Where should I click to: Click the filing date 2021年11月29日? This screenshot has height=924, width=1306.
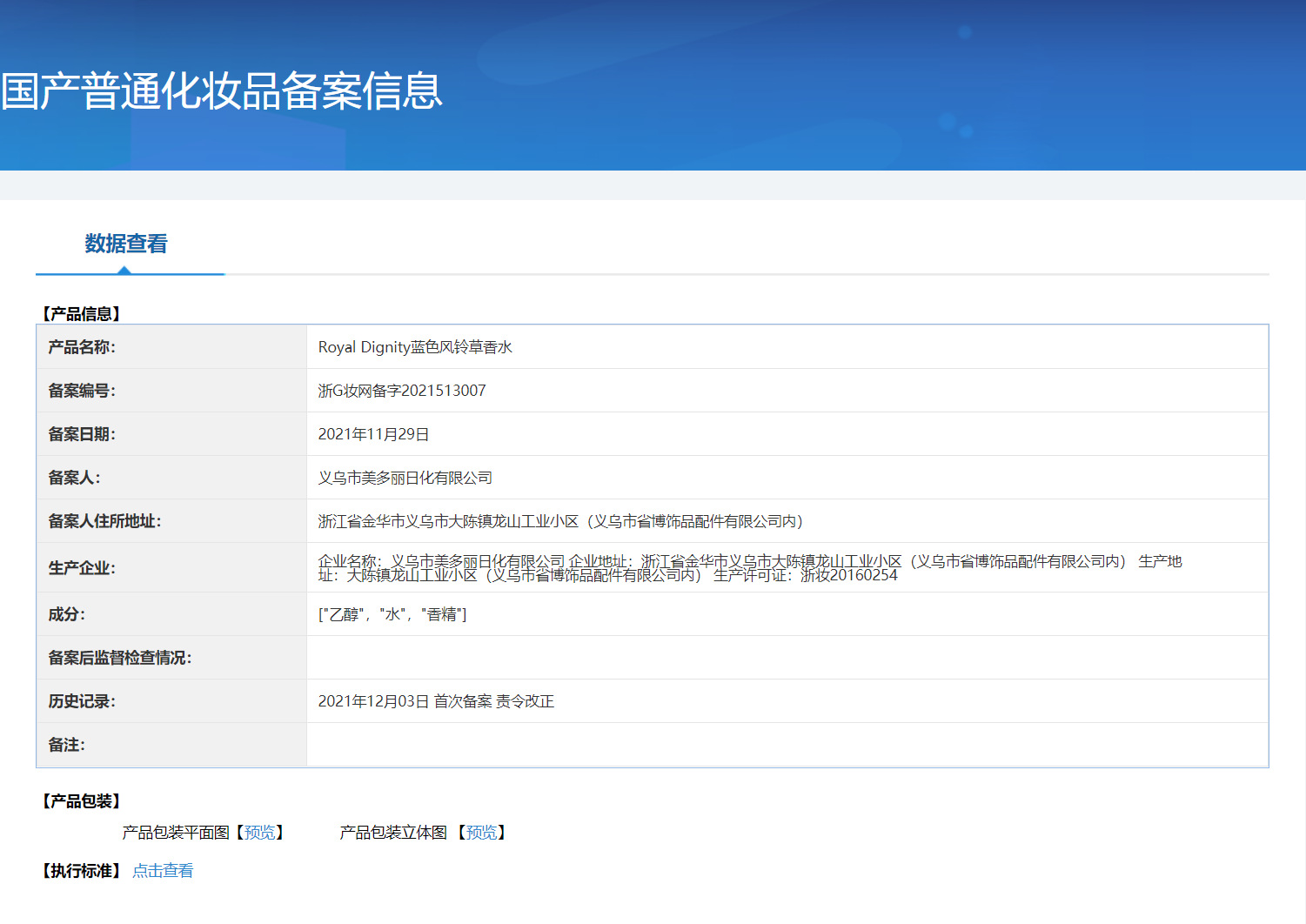[x=373, y=434]
